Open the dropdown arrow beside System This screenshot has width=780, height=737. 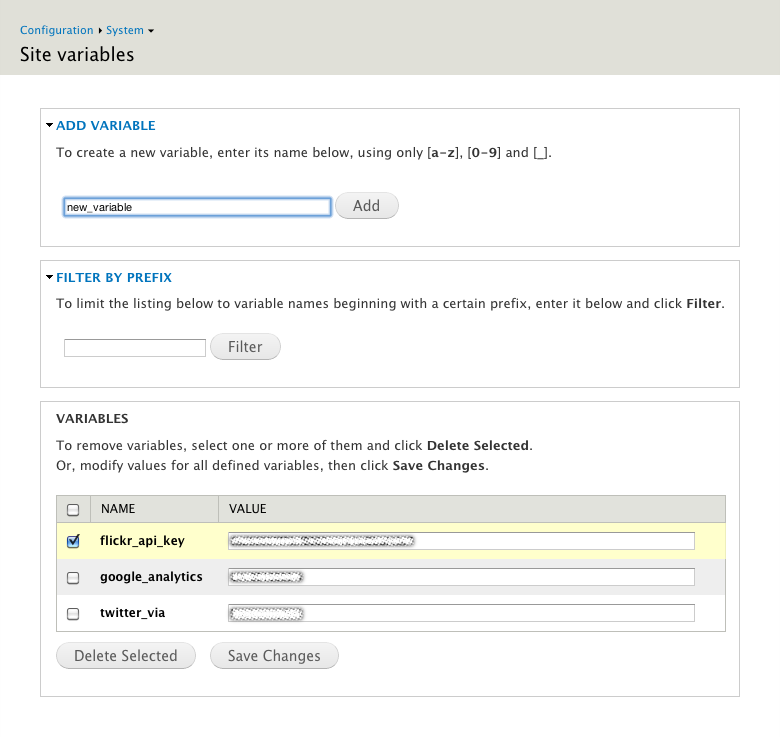pos(151,32)
